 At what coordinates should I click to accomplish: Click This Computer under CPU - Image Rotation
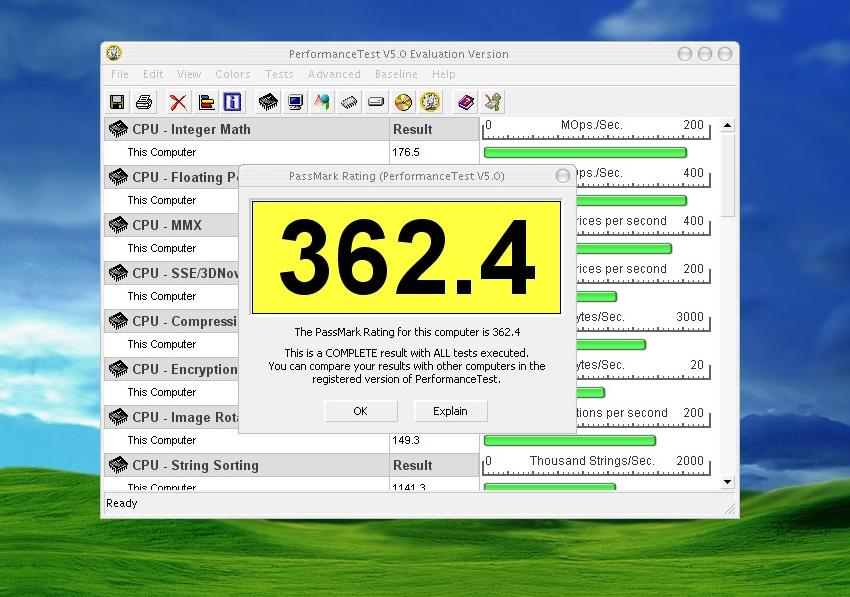click(162, 440)
